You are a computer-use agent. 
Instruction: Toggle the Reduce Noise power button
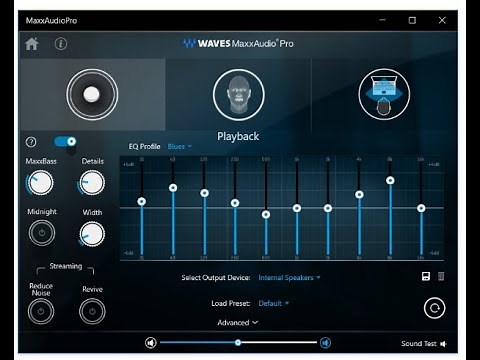[x=41, y=311]
